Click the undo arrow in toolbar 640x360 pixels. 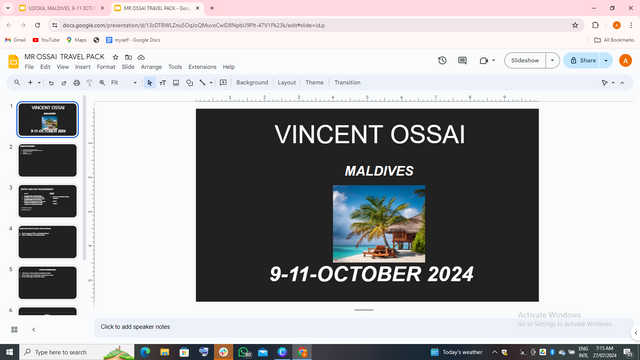51,83
